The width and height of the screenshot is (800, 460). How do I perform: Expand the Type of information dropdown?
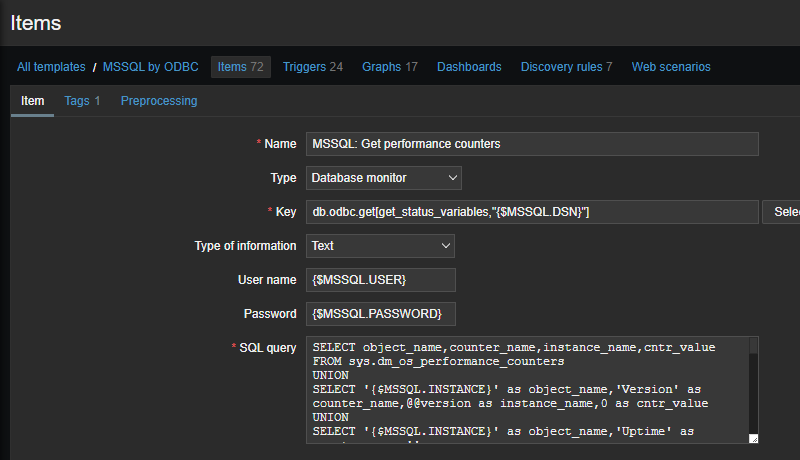pos(380,246)
